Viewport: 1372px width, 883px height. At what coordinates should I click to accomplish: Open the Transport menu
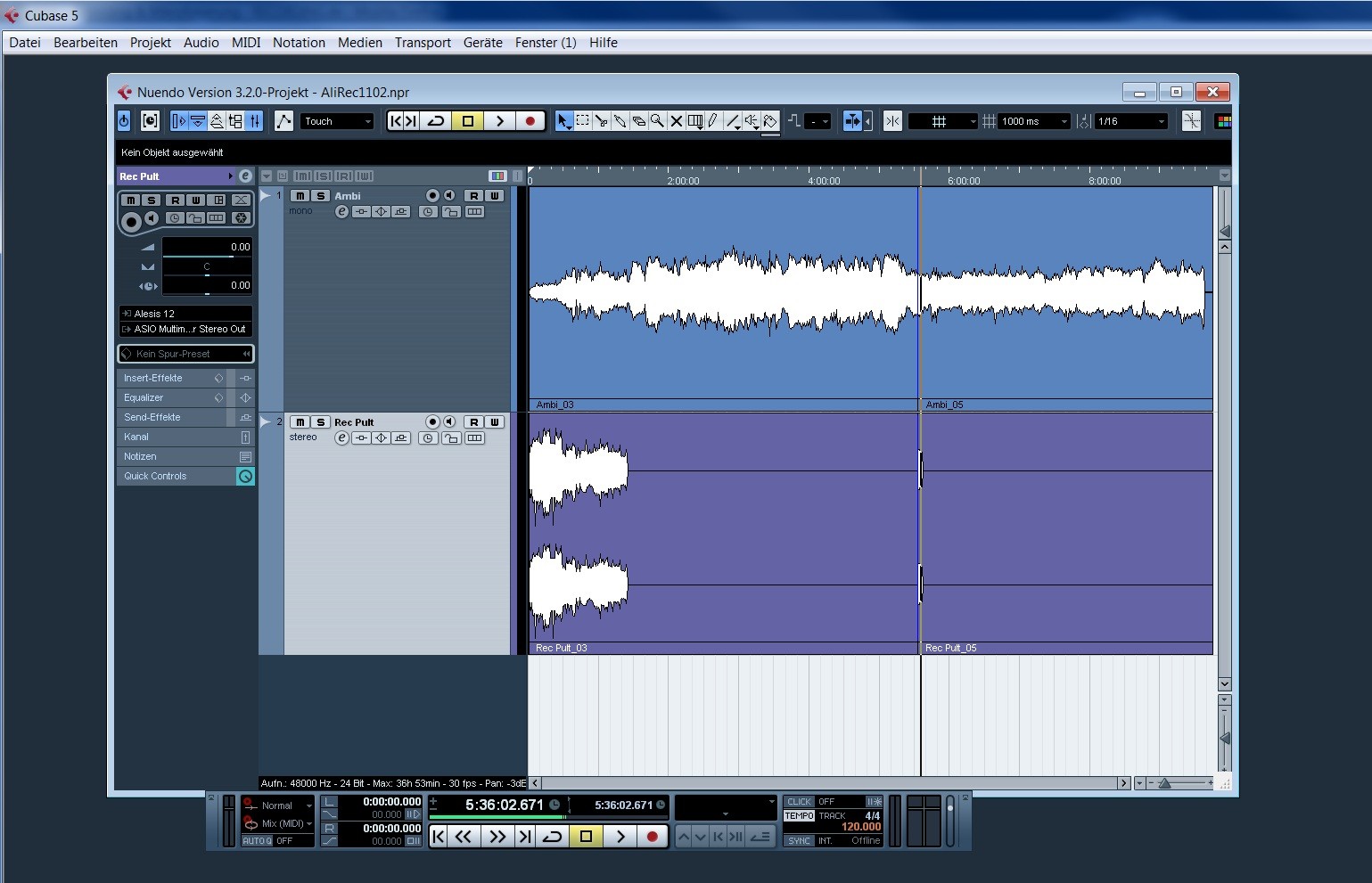point(423,43)
